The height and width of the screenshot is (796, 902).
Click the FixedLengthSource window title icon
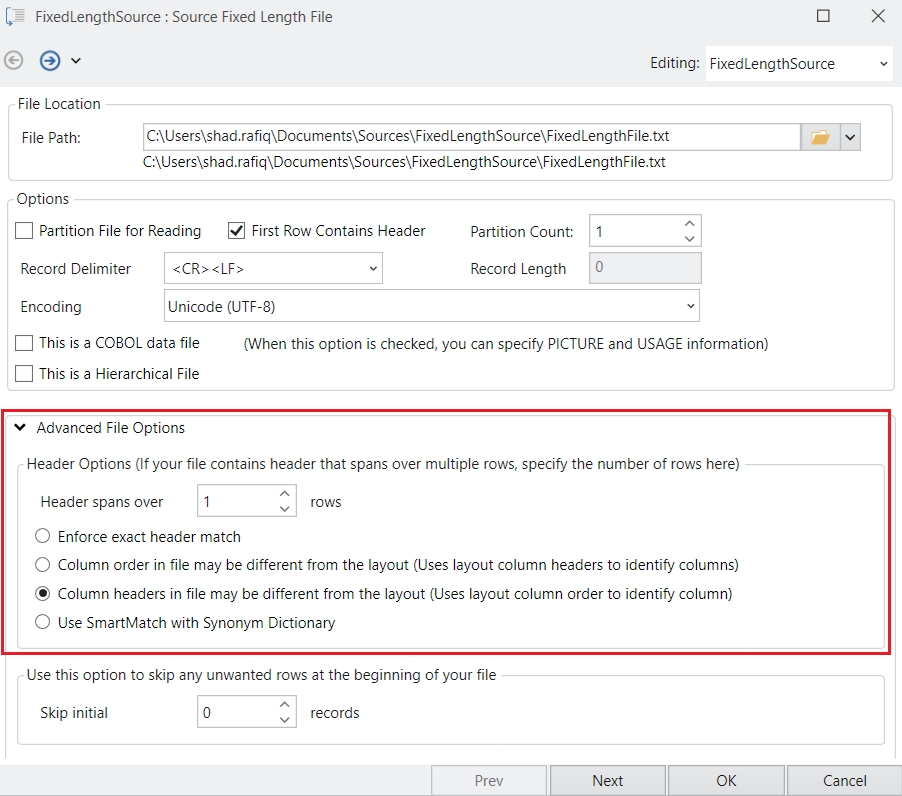15,16
